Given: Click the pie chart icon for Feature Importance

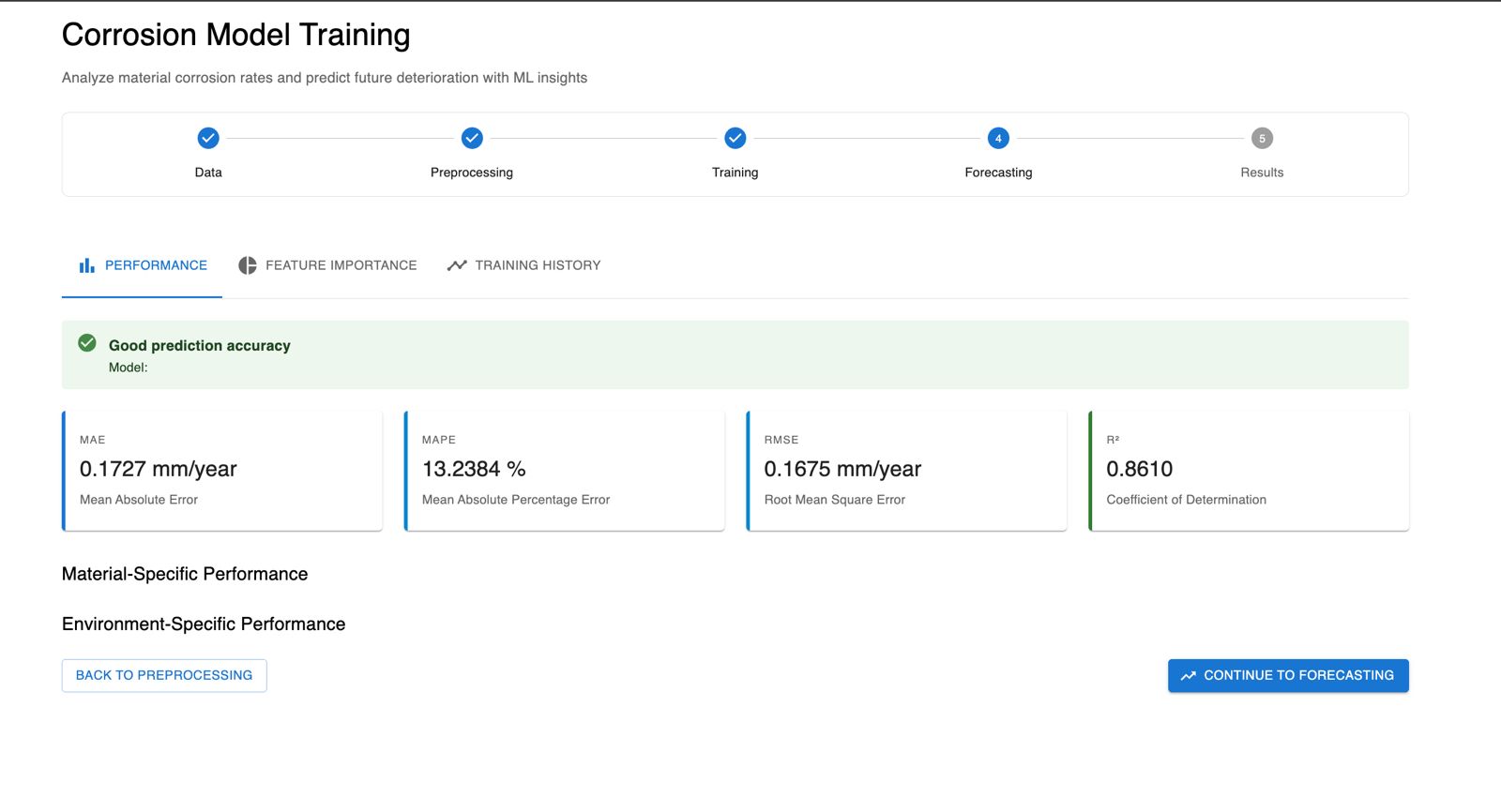Looking at the screenshot, I should tap(248, 265).
